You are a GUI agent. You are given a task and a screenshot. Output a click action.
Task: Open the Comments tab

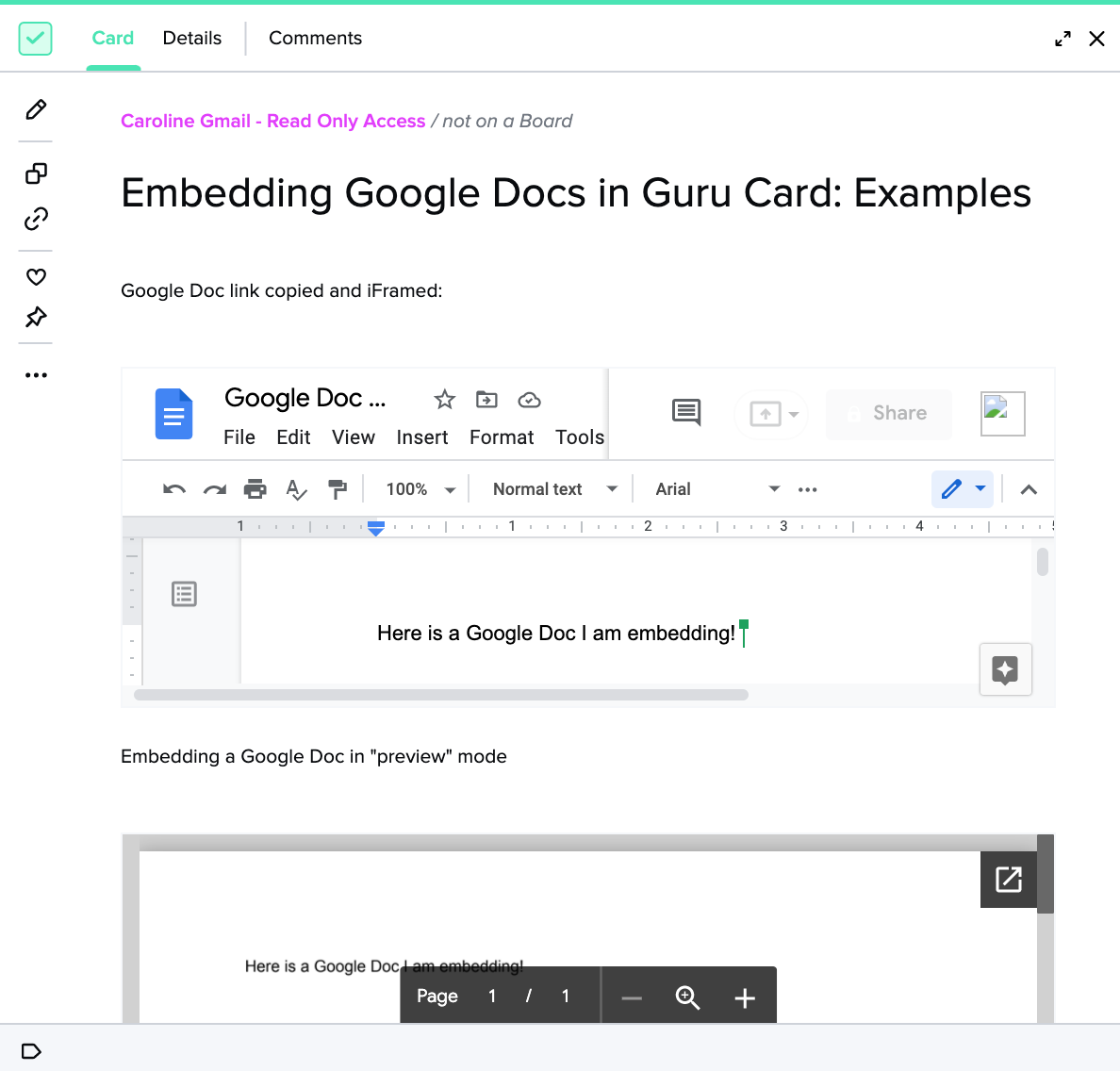point(315,38)
